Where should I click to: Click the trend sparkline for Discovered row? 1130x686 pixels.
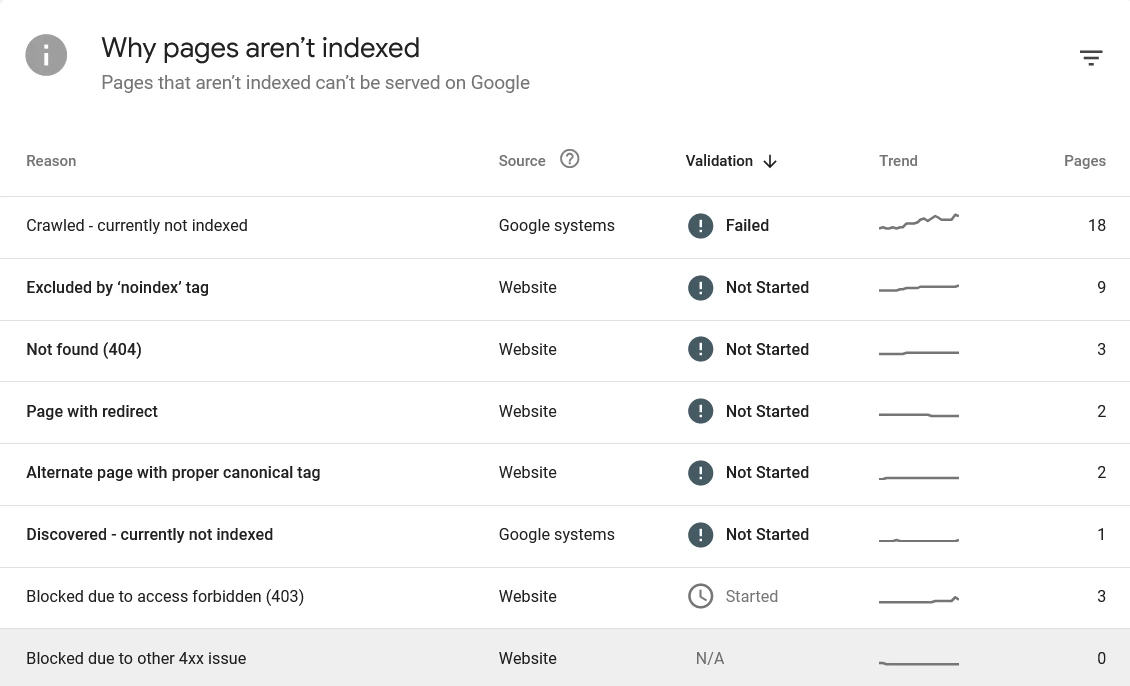click(x=919, y=540)
